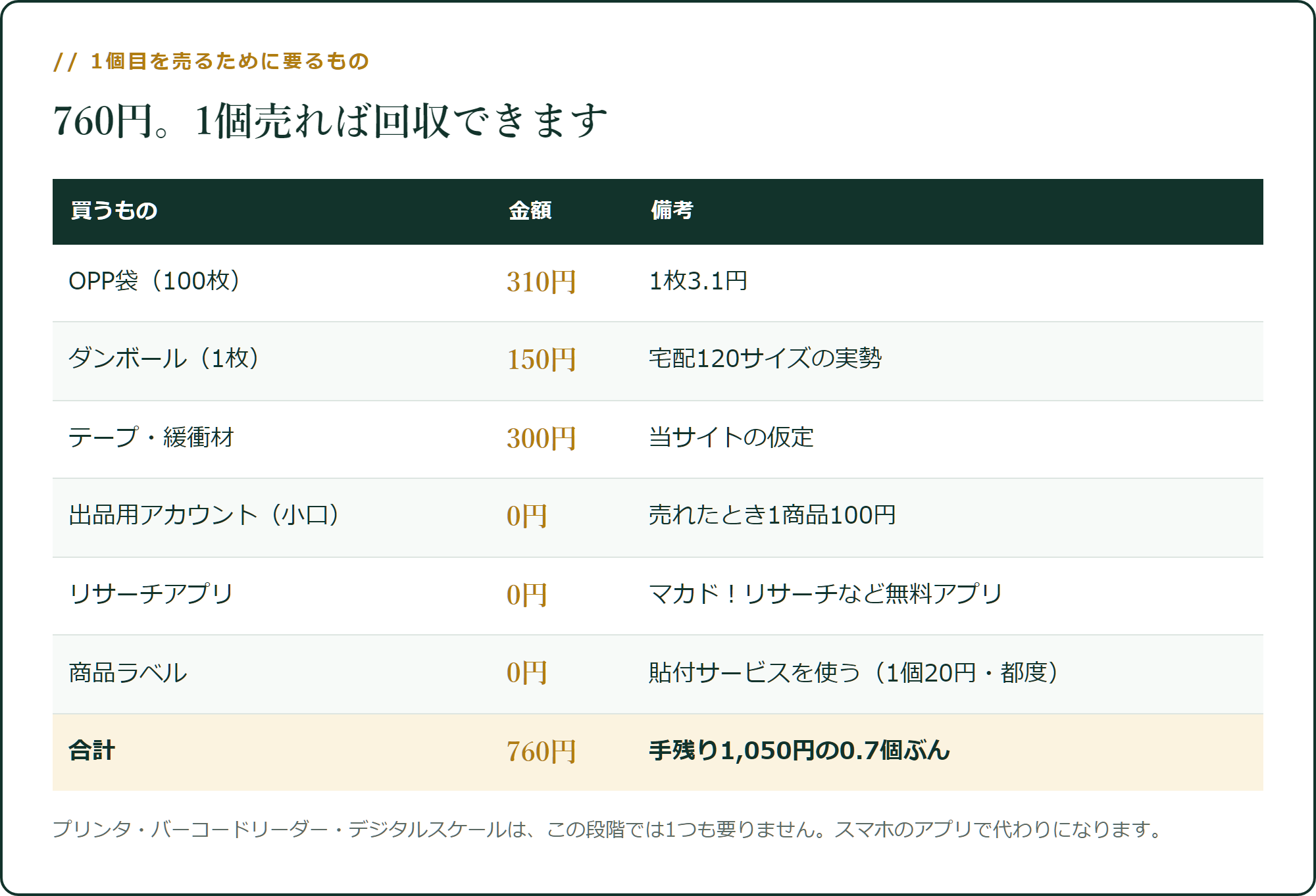Viewport: 1316px width, 896px height.
Task: Select the note '当サイトの仮定'
Action: (731, 437)
